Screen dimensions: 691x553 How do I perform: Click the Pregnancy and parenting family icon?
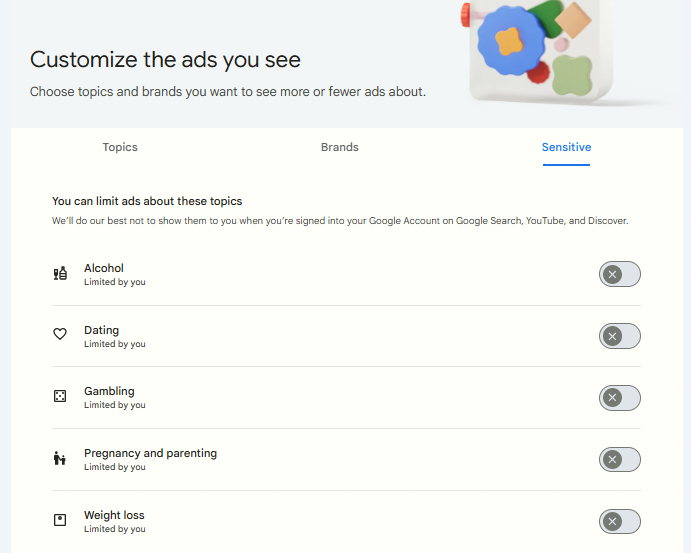pos(60,459)
